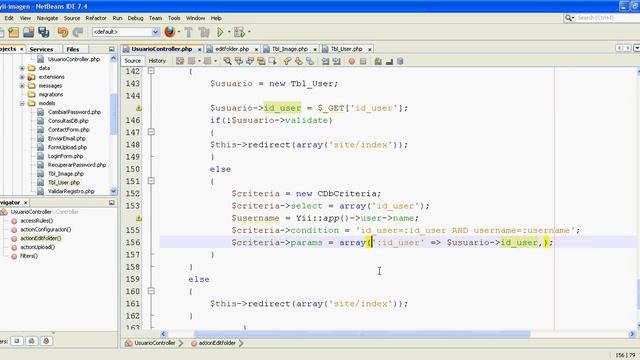Switch to the History view button
This screenshot has height=360, width=640.
157,61
